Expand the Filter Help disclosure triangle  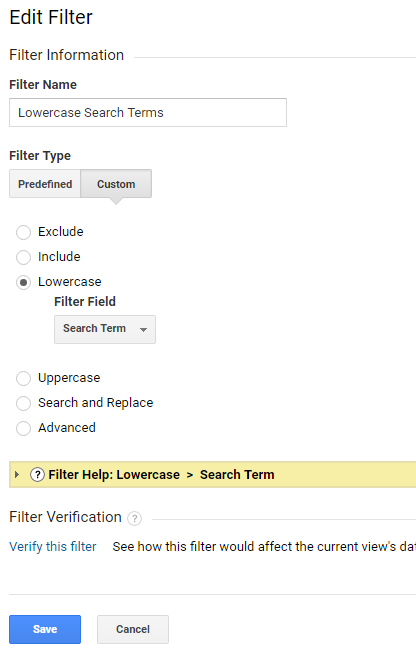pyautogui.click(x=17, y=474)
